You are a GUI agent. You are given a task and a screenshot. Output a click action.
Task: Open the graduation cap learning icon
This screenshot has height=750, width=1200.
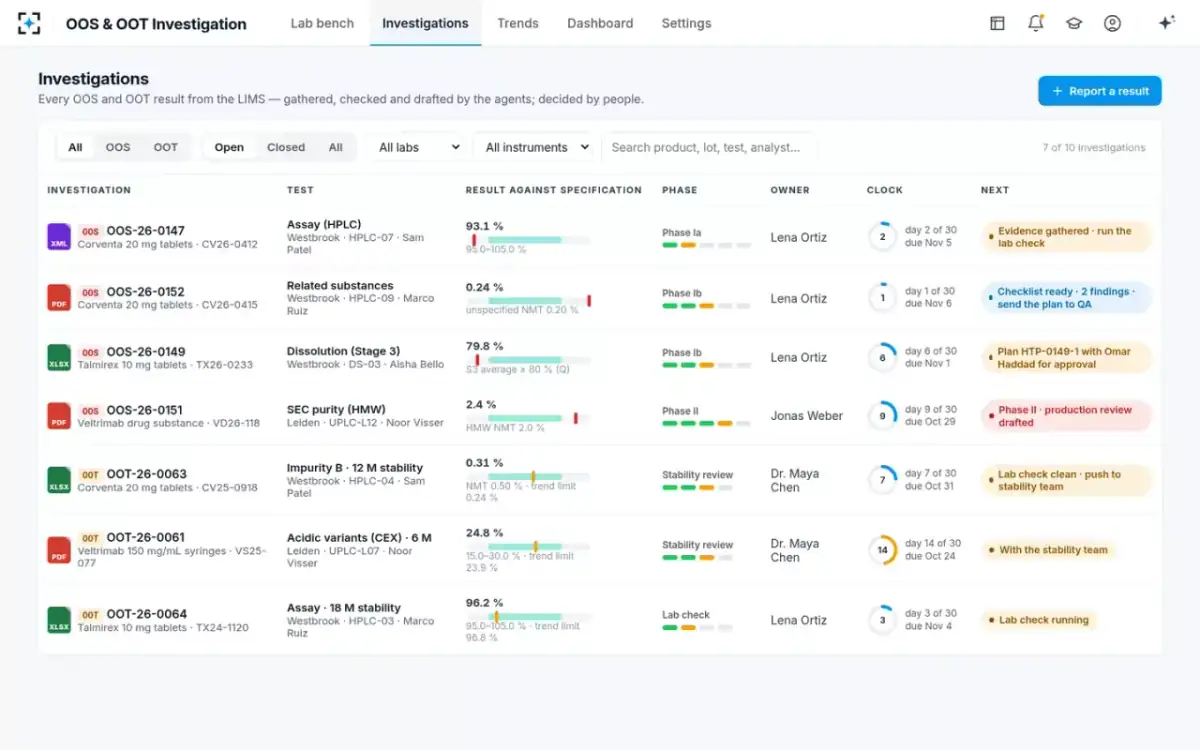[x=1074, y=23]
